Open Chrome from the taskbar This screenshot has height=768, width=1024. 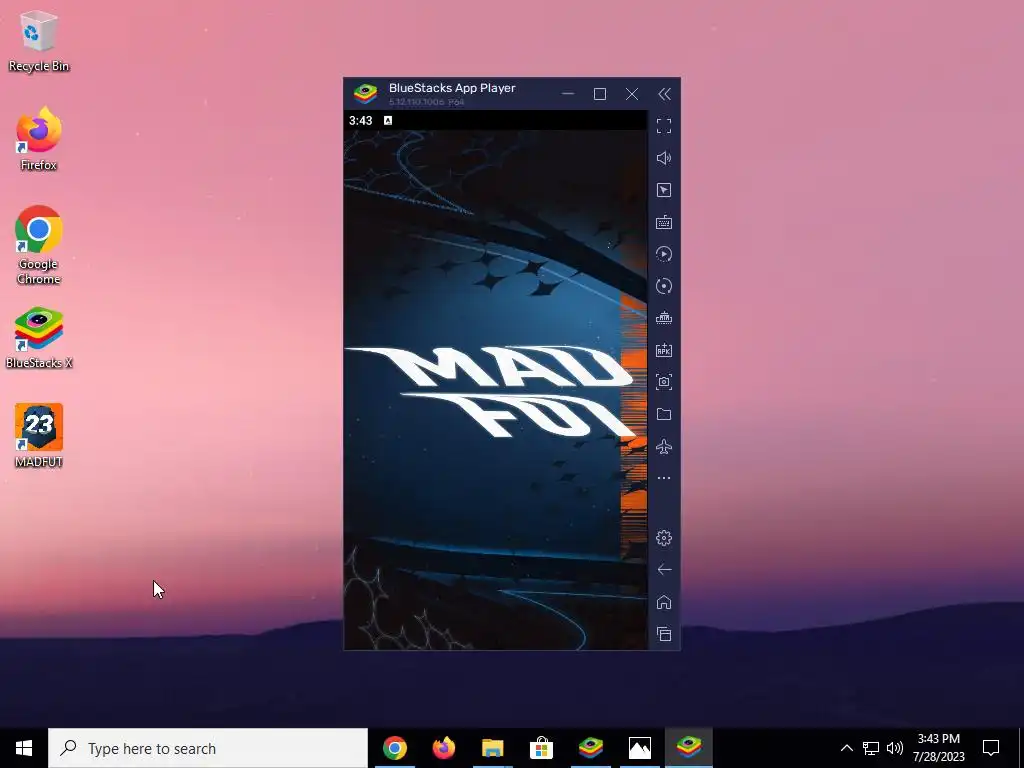(x=394, y=748)
